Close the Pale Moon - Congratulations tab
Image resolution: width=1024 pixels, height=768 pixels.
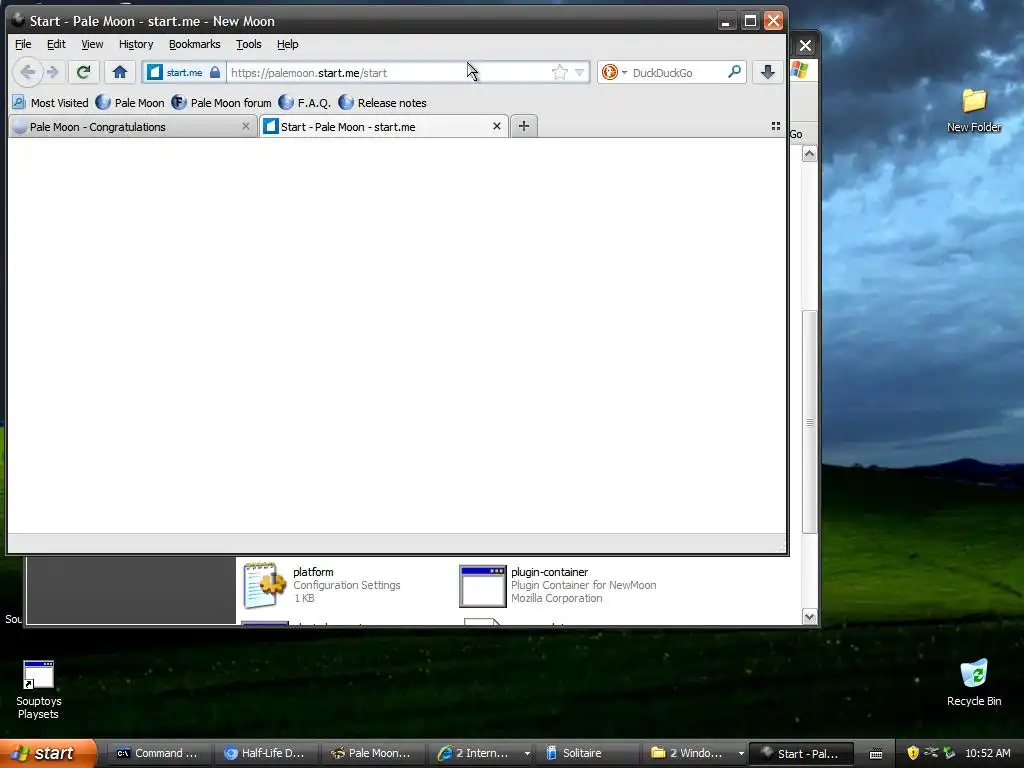pyautogui.click(x=246, y=126)
